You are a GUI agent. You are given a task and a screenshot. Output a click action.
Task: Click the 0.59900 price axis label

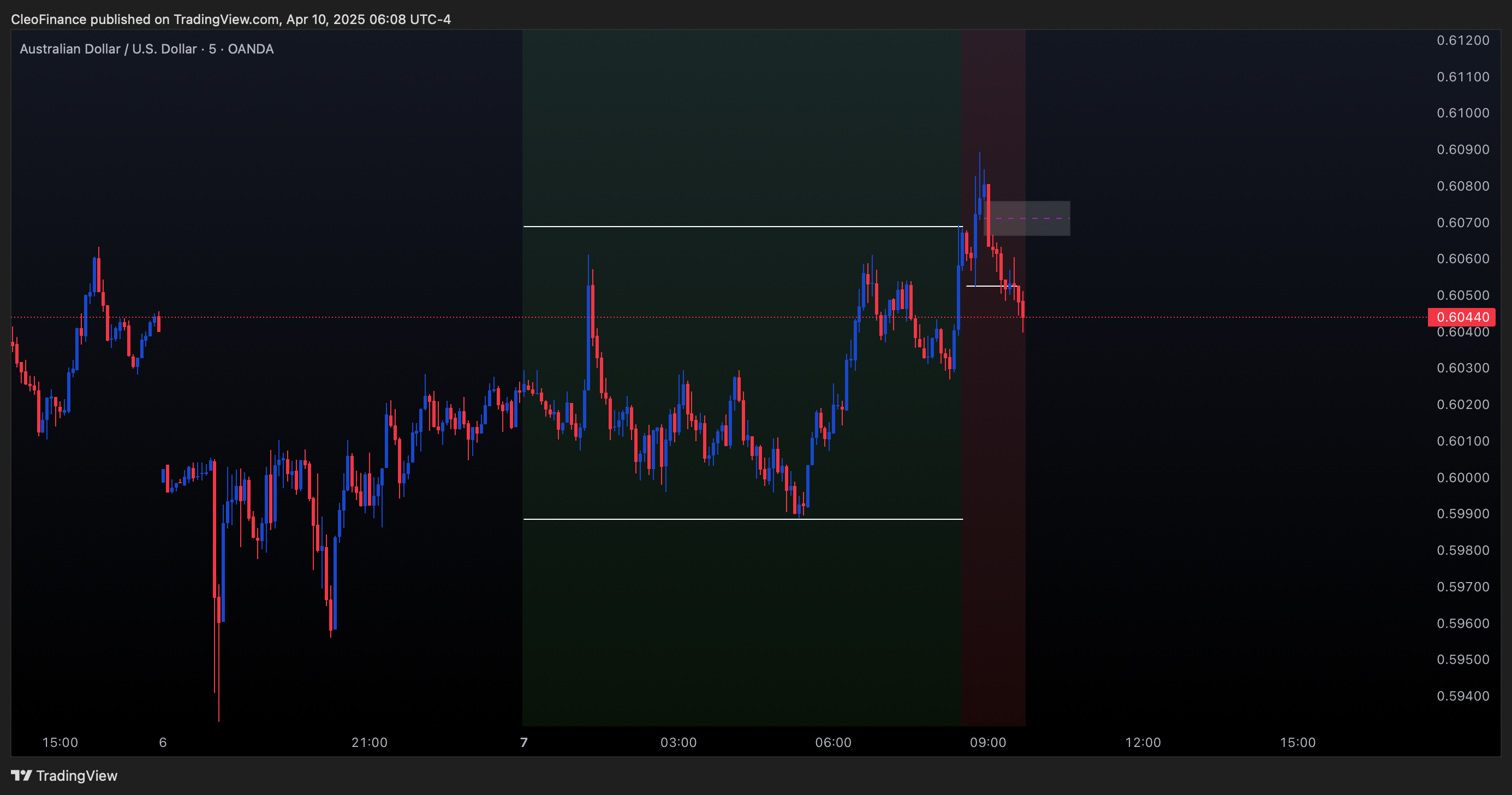[1463, 514]
